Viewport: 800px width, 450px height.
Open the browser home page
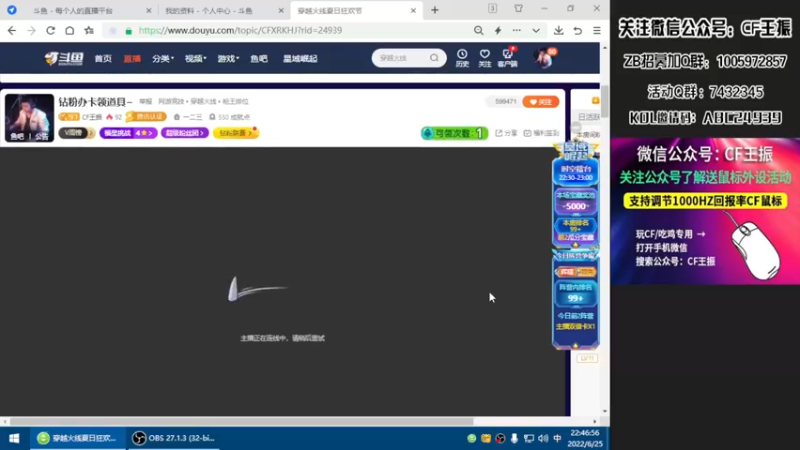pyautogui.click(x=69, y=31)
